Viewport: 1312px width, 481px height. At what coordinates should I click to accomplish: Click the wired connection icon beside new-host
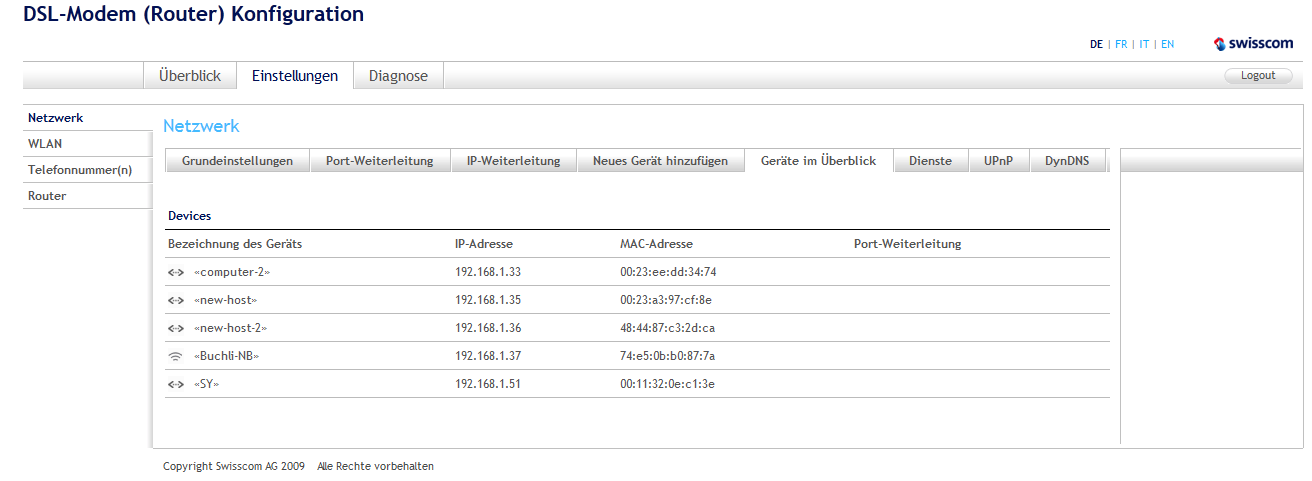(x=175, y=300)
